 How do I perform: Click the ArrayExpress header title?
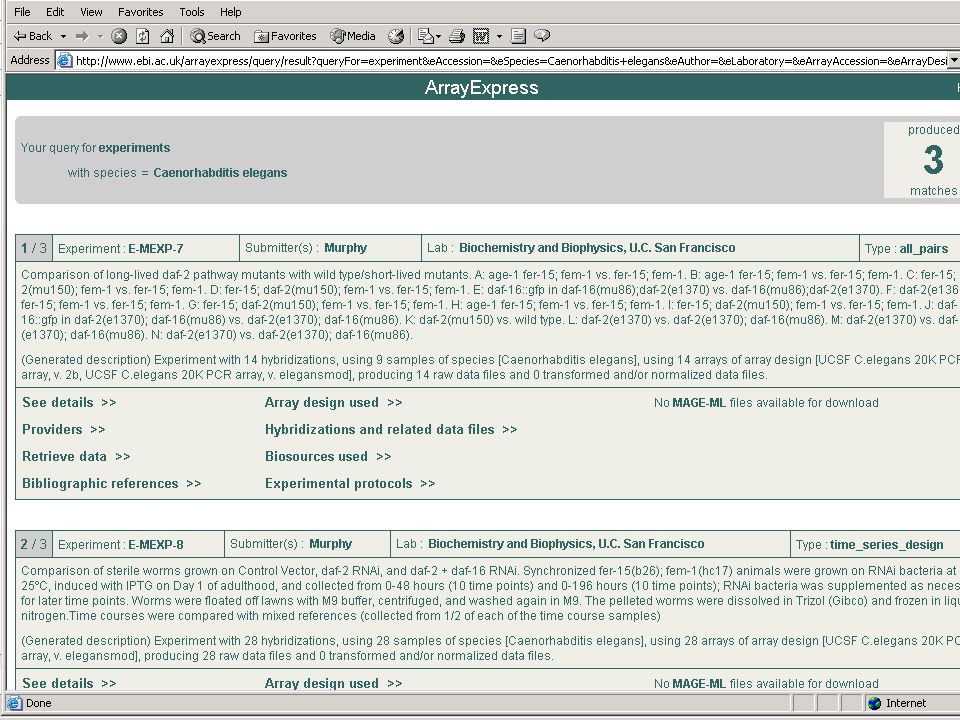[481, 88]
